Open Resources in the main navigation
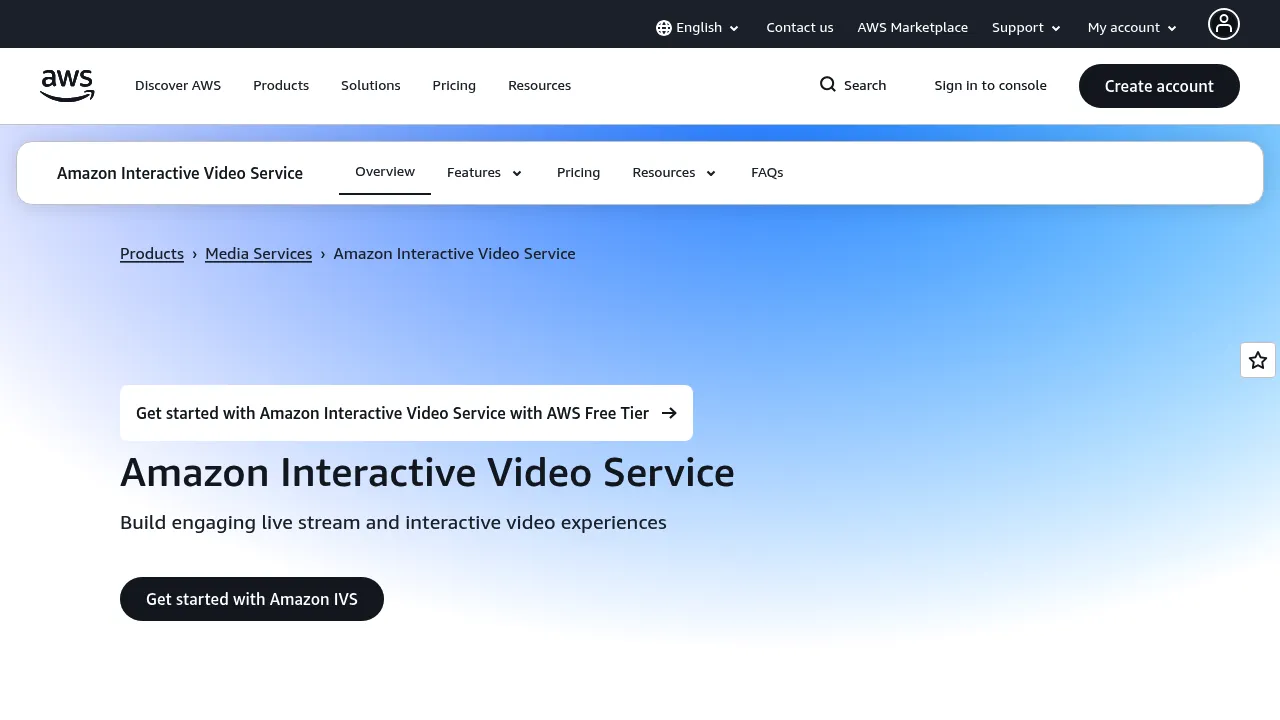 (540, 86)
